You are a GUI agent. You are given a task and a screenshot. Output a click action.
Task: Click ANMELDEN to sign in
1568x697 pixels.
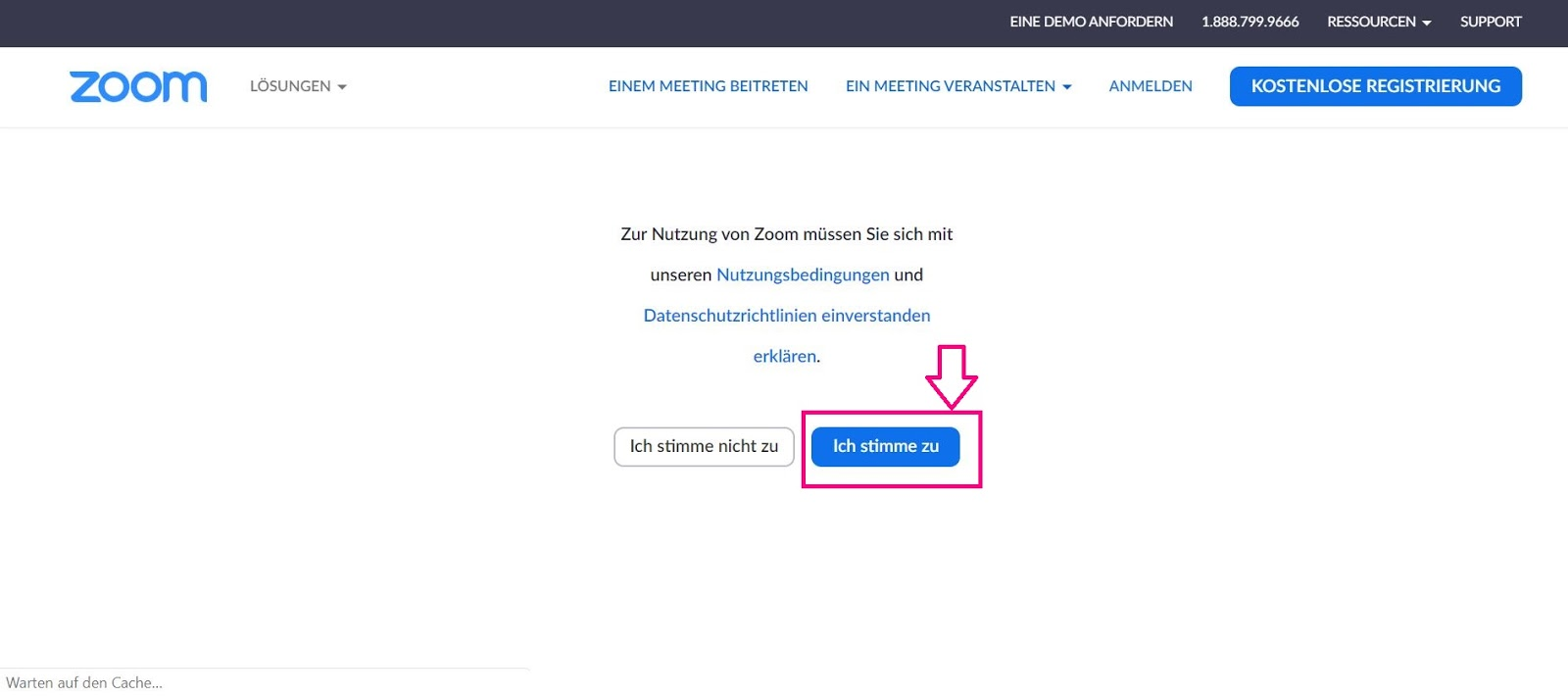point(1151,86)
